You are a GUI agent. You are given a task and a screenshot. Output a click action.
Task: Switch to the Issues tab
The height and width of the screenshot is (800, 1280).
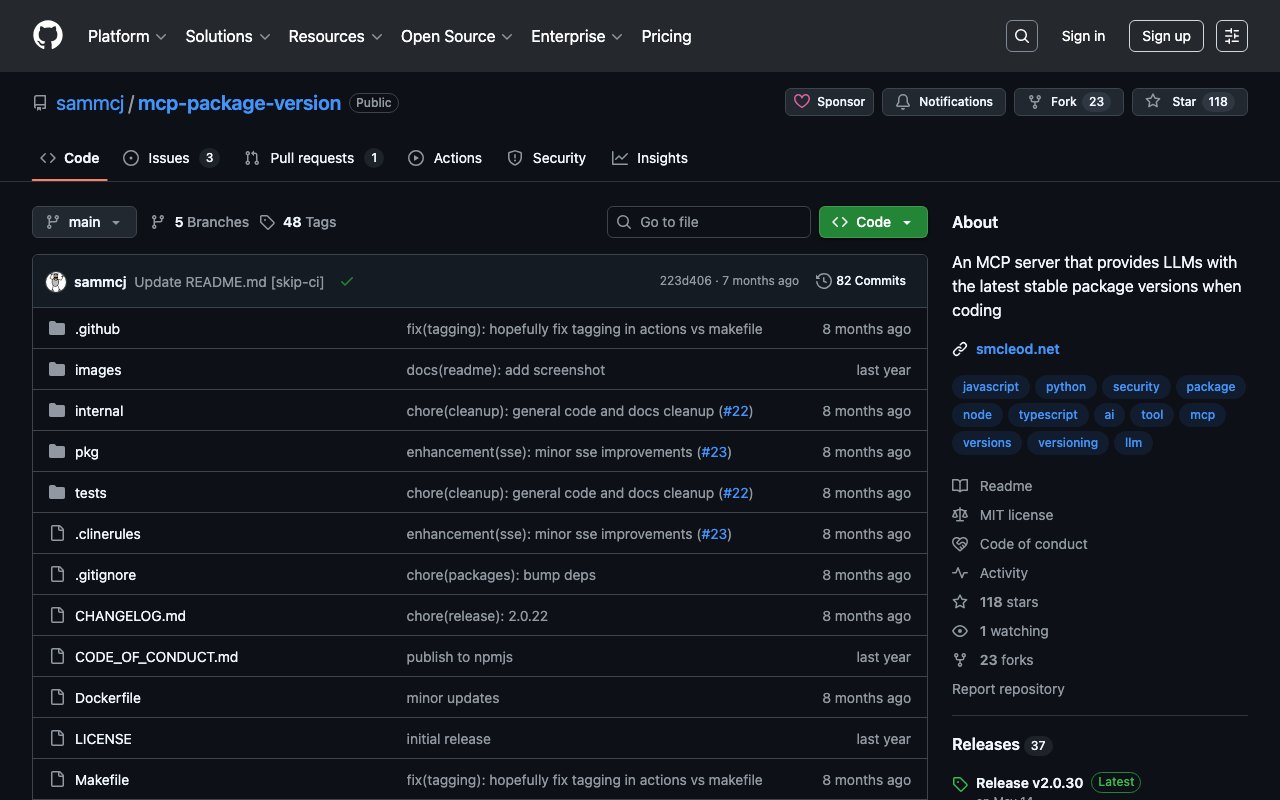(x=169, y=158)
